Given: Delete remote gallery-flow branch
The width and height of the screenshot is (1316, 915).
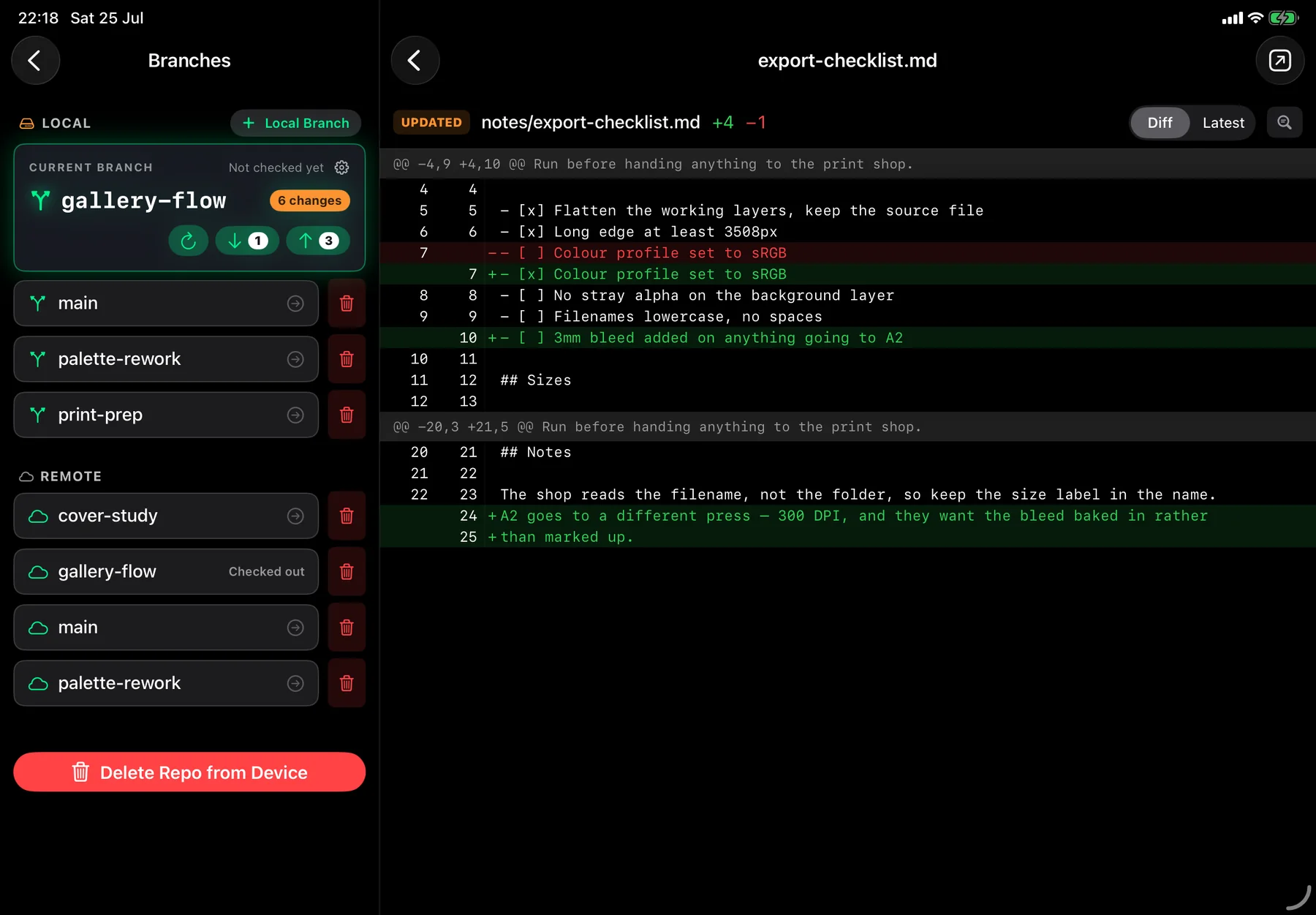Looking at the screenshot, I should coord(347,571).
